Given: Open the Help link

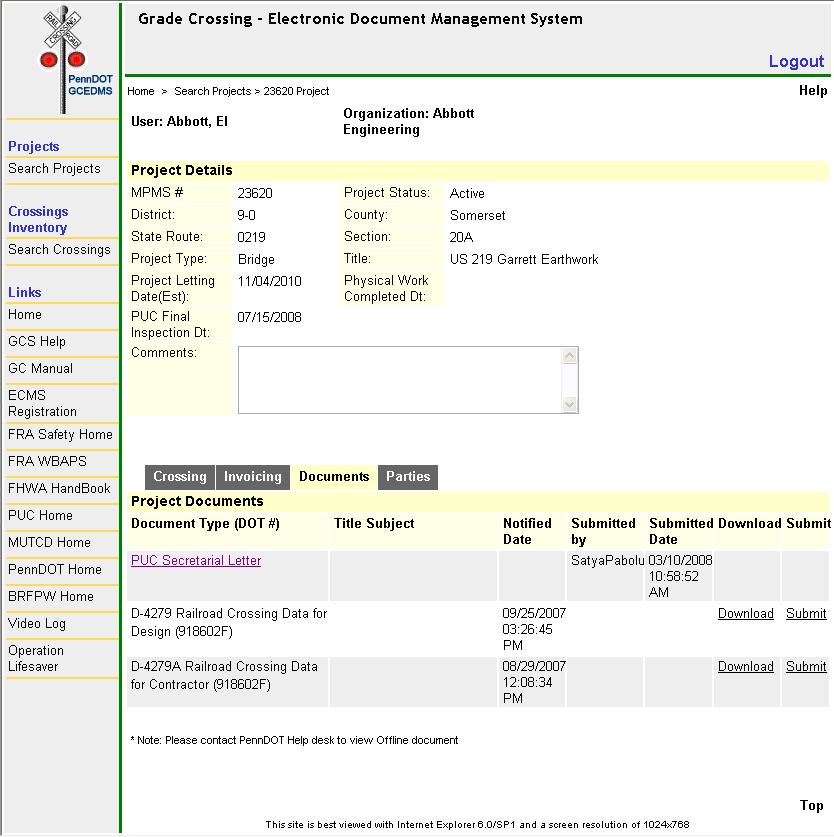Looking at the screenshot, I should tap(813, 91).
